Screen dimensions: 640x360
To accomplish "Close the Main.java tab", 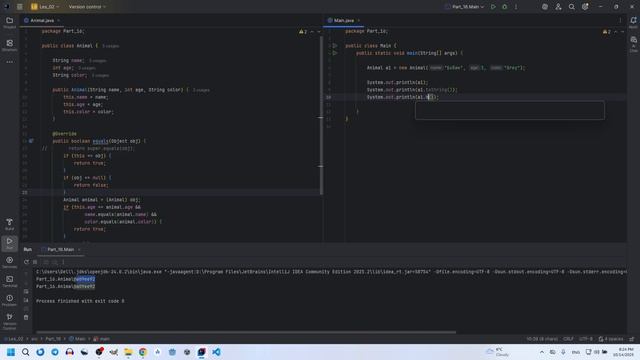I will pos(359,20).
